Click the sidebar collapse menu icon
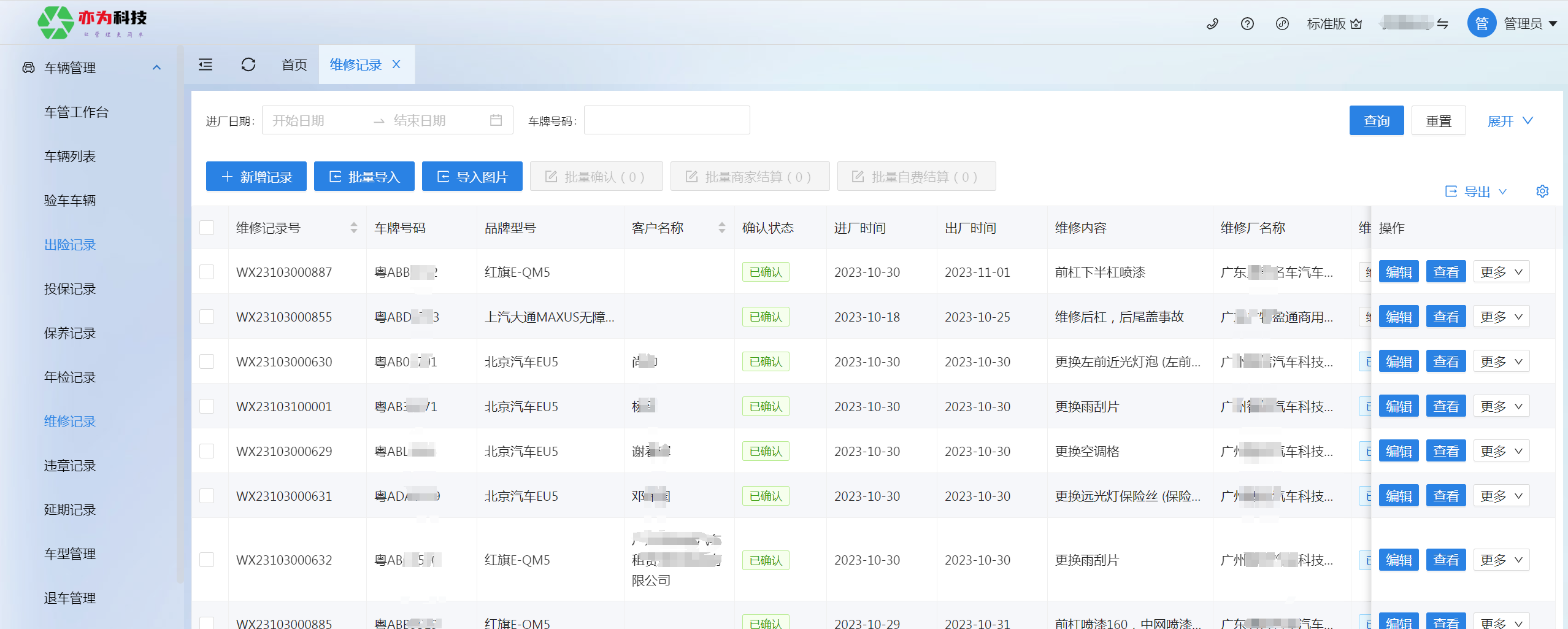1568x629 pixels. pos(206,64)
